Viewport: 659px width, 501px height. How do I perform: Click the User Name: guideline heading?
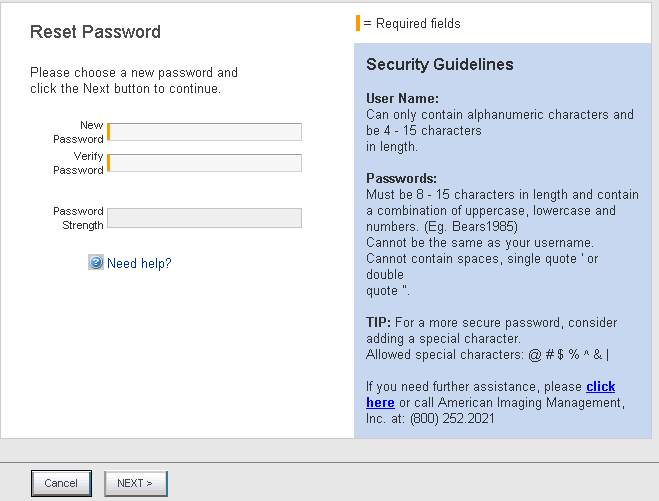coord(402,98)
